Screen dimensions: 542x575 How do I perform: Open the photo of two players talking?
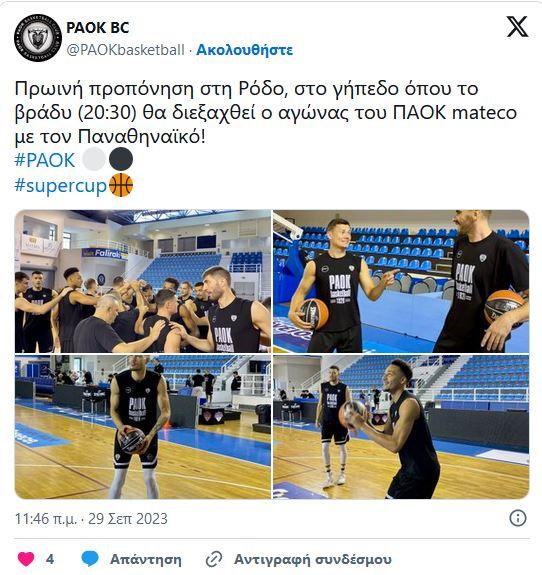point(401,281)
